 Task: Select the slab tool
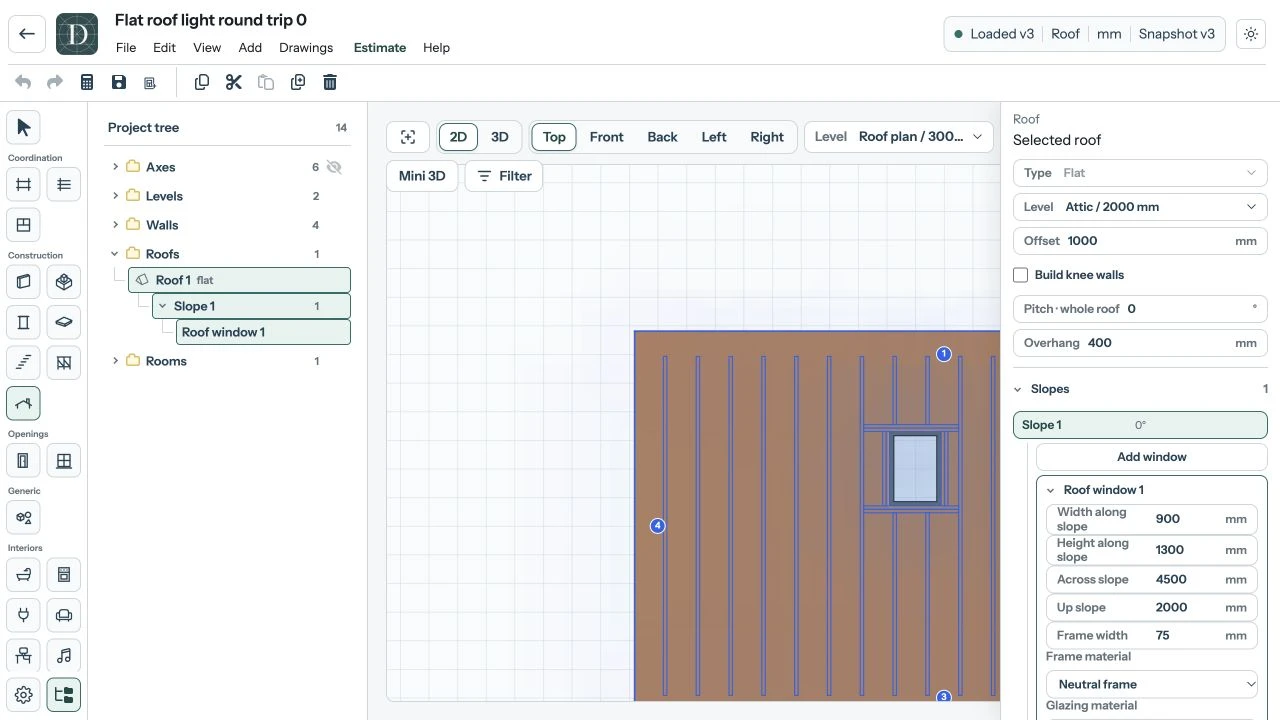coord(64,322)
